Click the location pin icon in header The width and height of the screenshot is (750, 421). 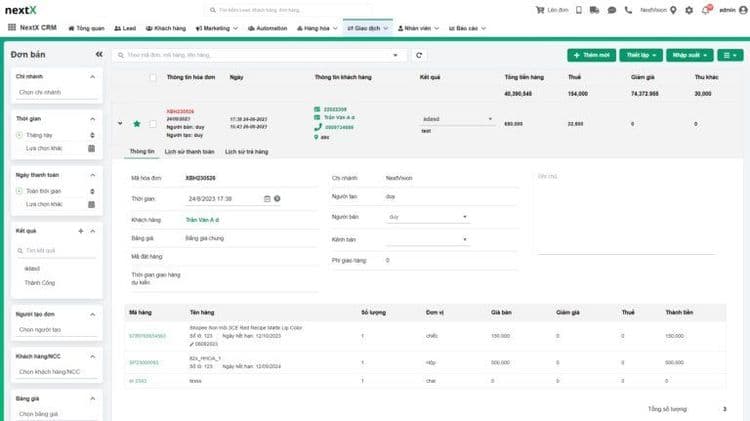click(673, 10)
